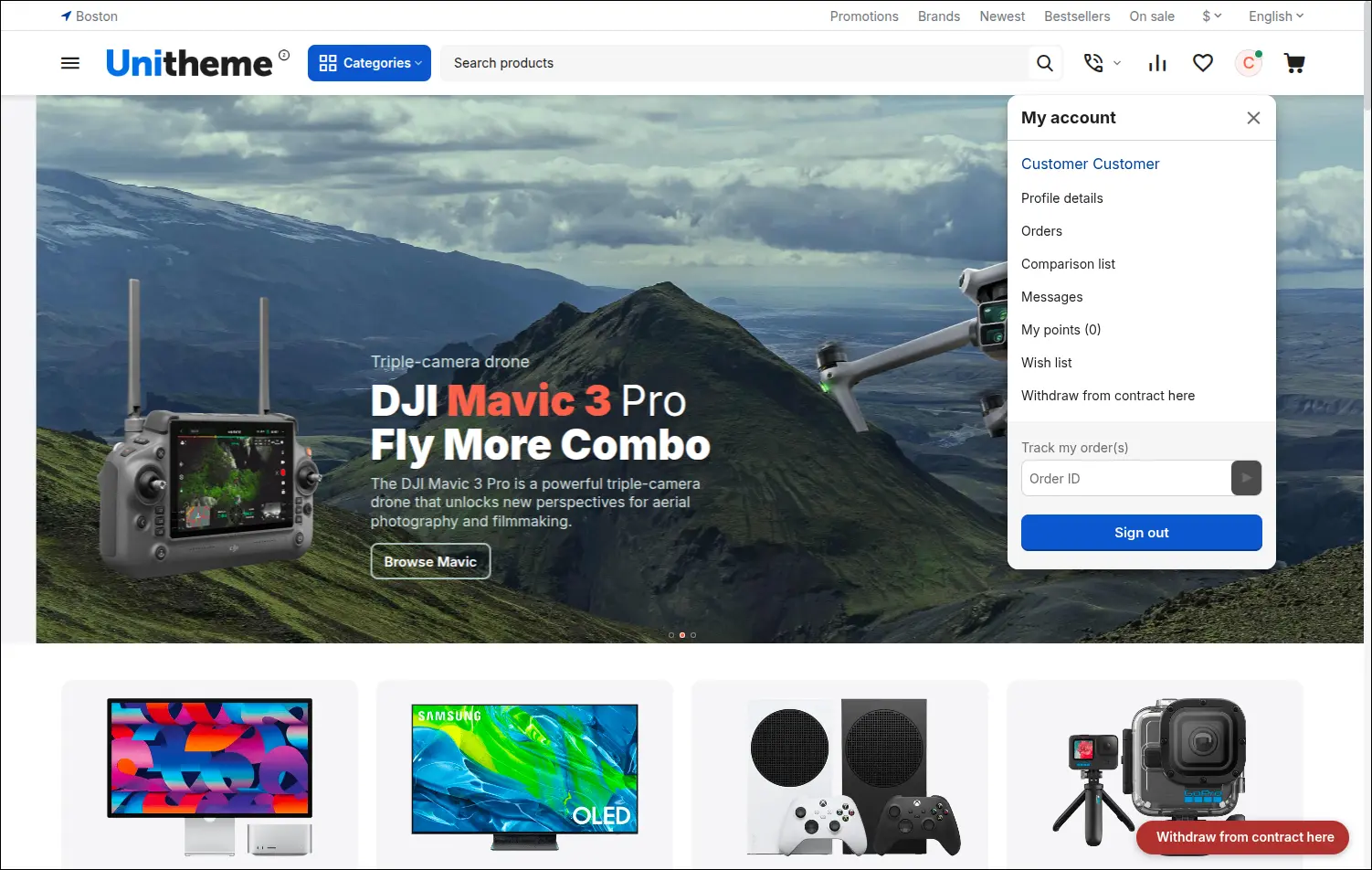Open Comparison list in account menu

[1068, 264]
